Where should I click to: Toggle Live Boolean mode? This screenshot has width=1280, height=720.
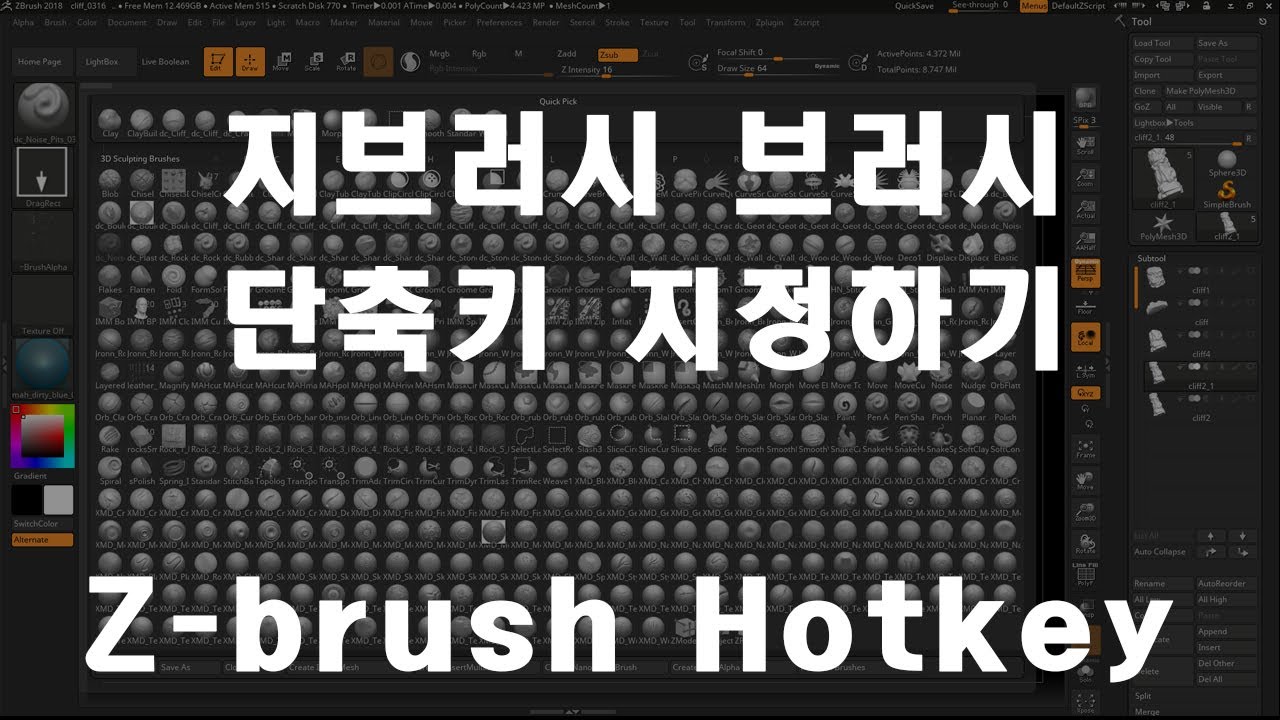tap(165, 62)
